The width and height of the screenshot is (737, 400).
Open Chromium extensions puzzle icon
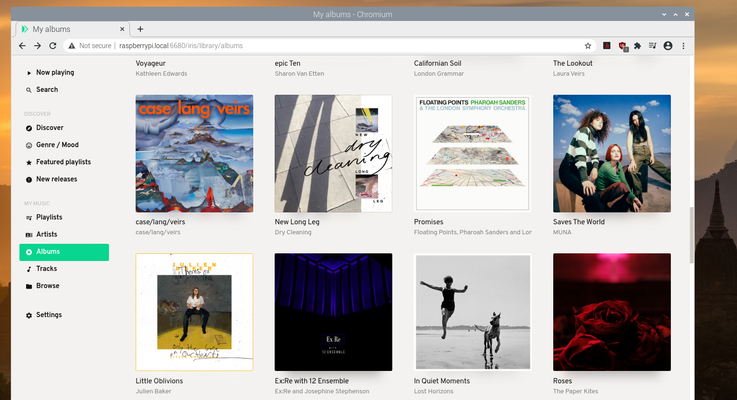click(637, 46)
